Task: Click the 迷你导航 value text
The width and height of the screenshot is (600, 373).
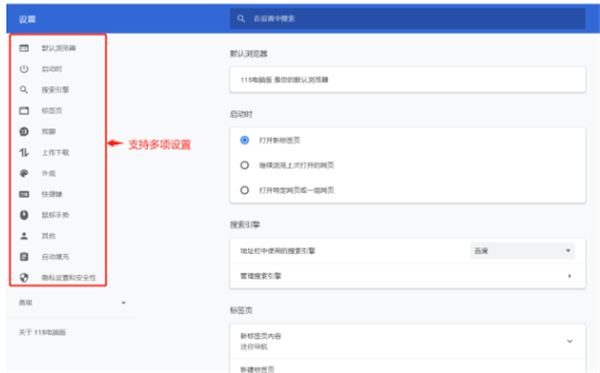Action: (254, 347)
